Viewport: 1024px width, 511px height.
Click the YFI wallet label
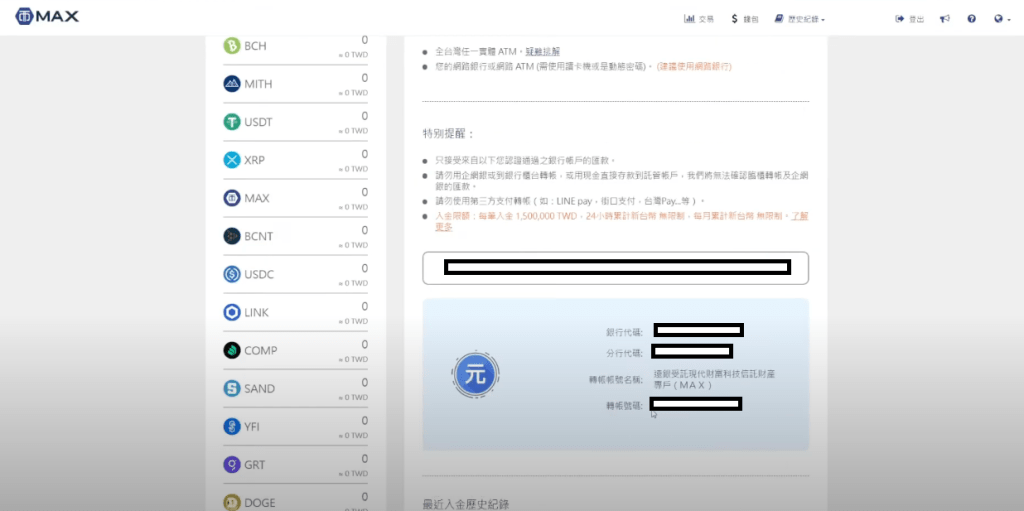click(x=252, y=427)
